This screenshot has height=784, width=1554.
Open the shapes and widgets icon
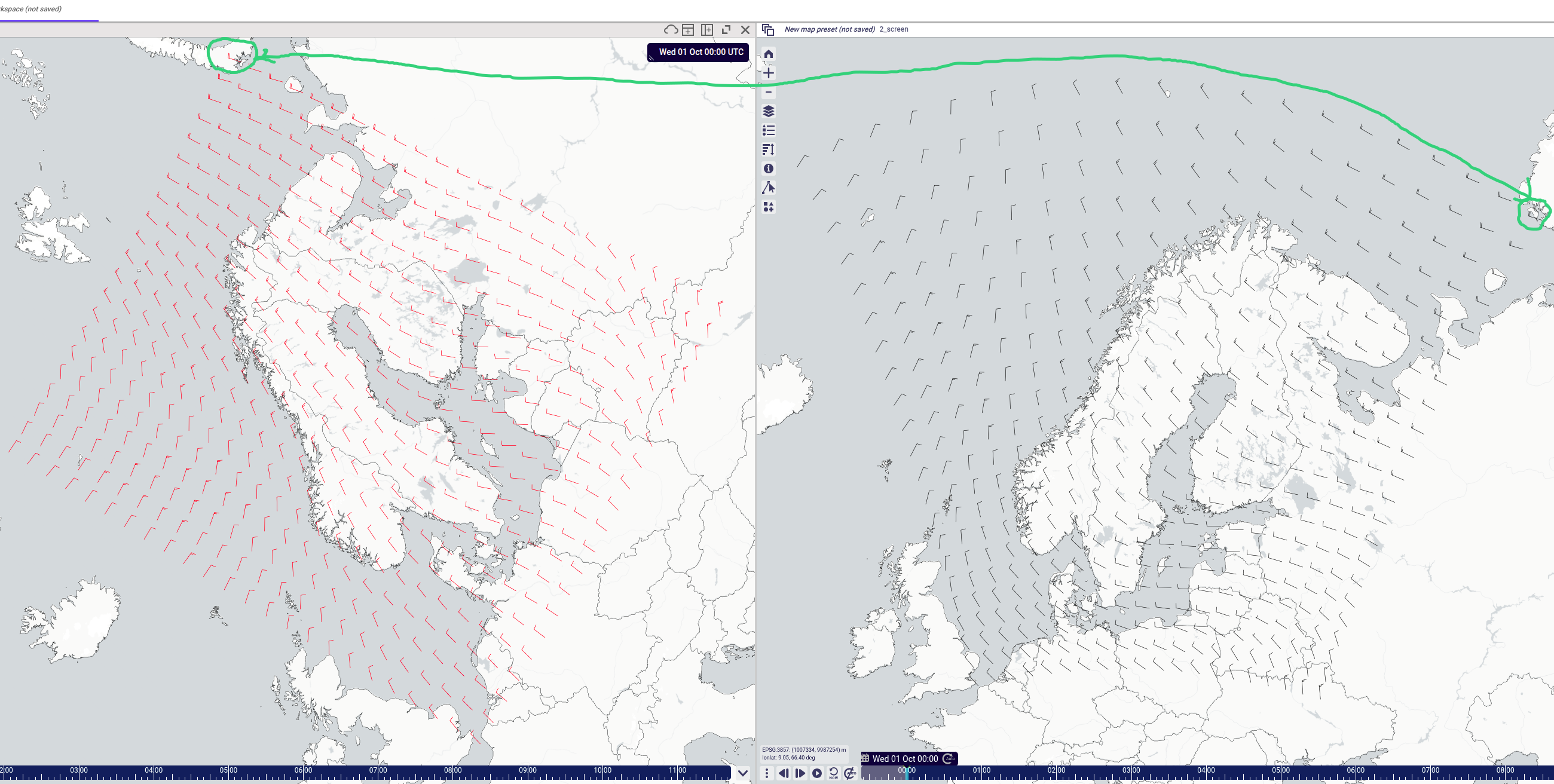[769, 207]
